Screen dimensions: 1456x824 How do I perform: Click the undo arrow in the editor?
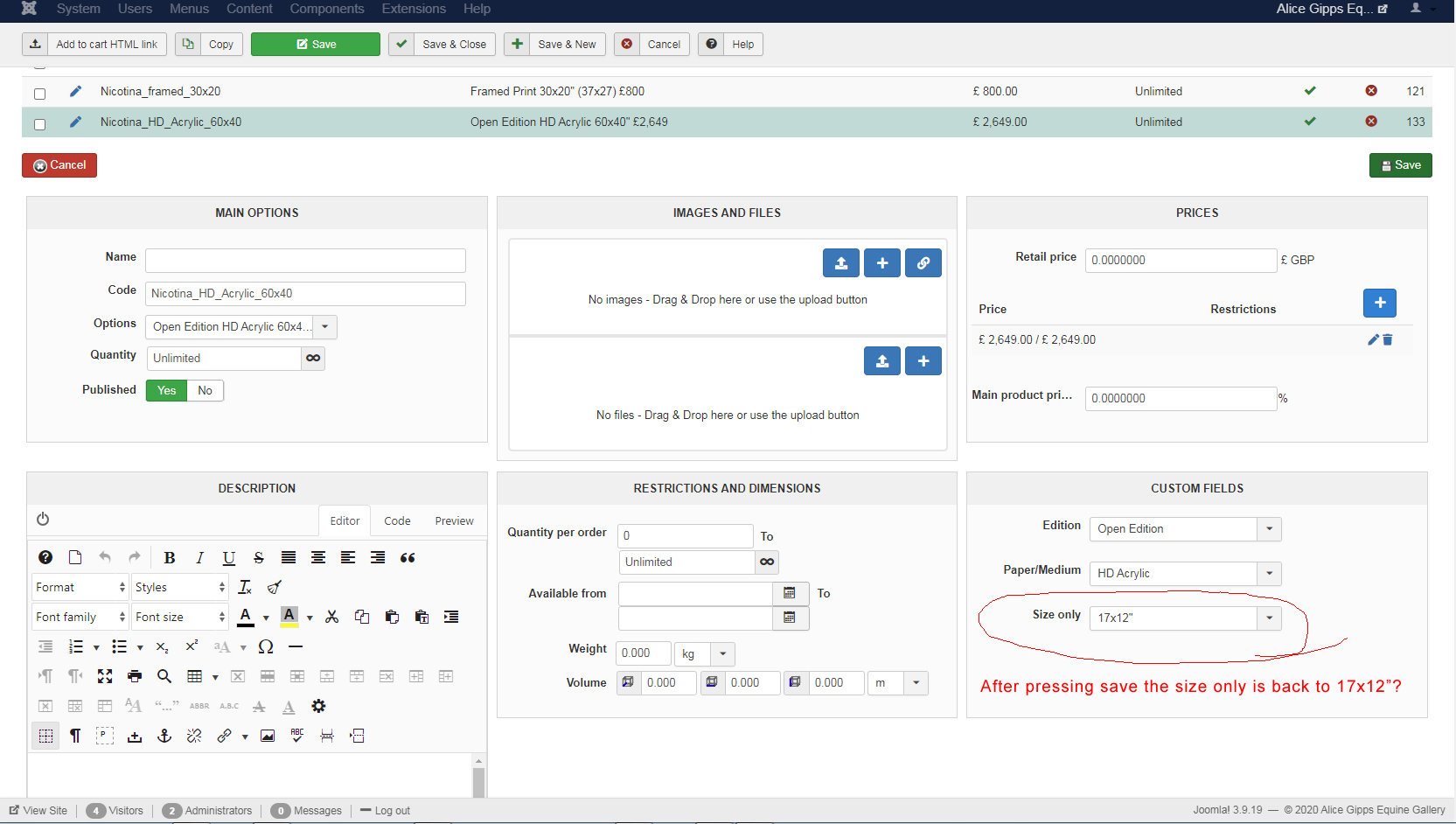(x=105, y=557)
